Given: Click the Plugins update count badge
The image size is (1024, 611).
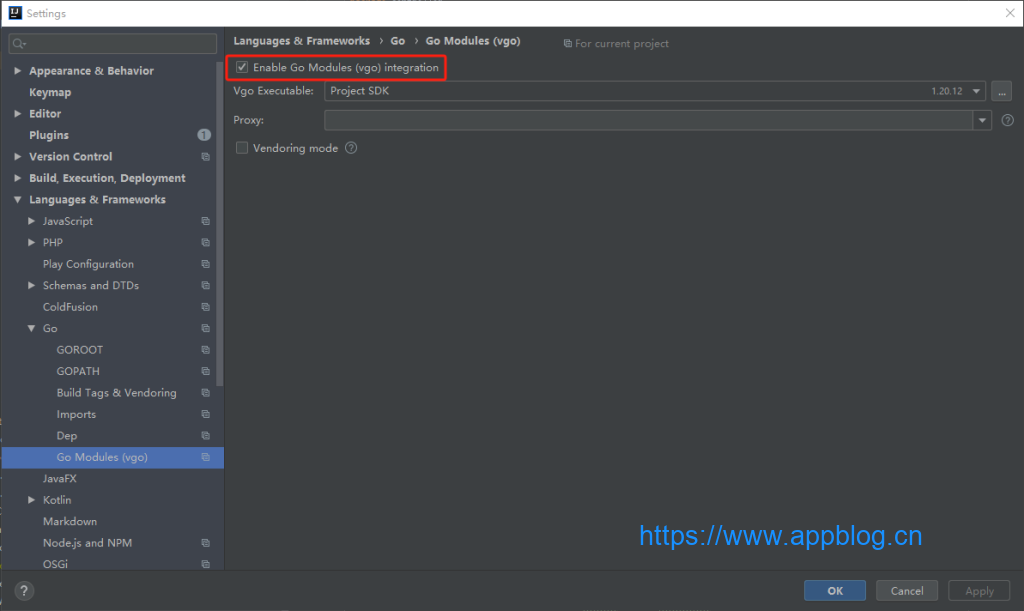Looking at the screenshot, I should coord(204,135).
